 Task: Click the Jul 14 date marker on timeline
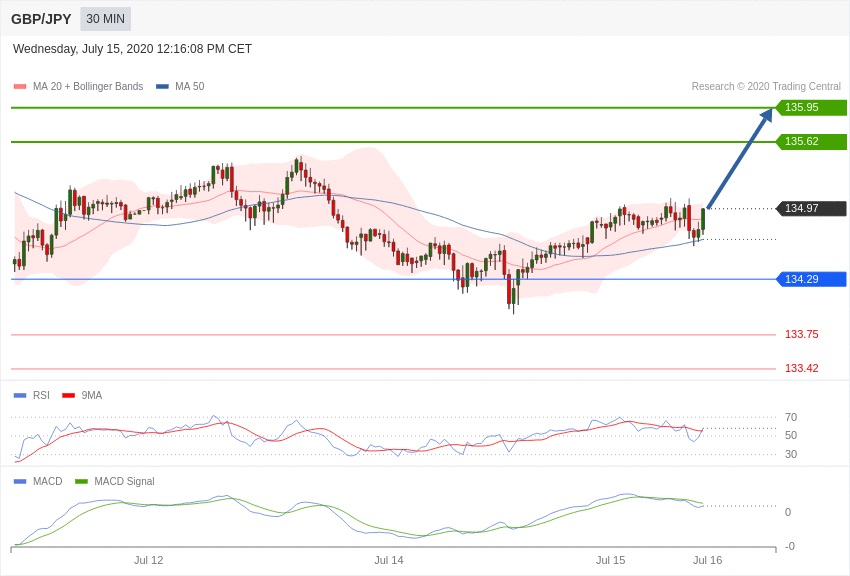(389, 560)
